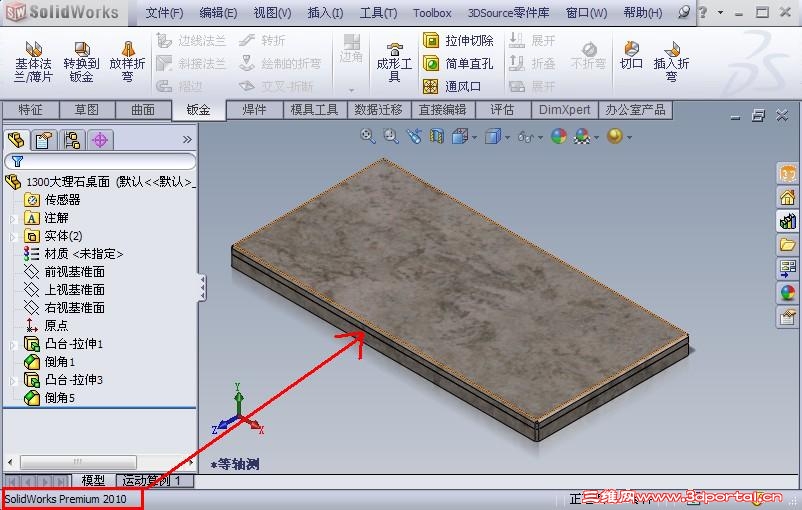Select 传感器 (Sensors) in feature tree

pyautogui.click(x=52, y=199)
